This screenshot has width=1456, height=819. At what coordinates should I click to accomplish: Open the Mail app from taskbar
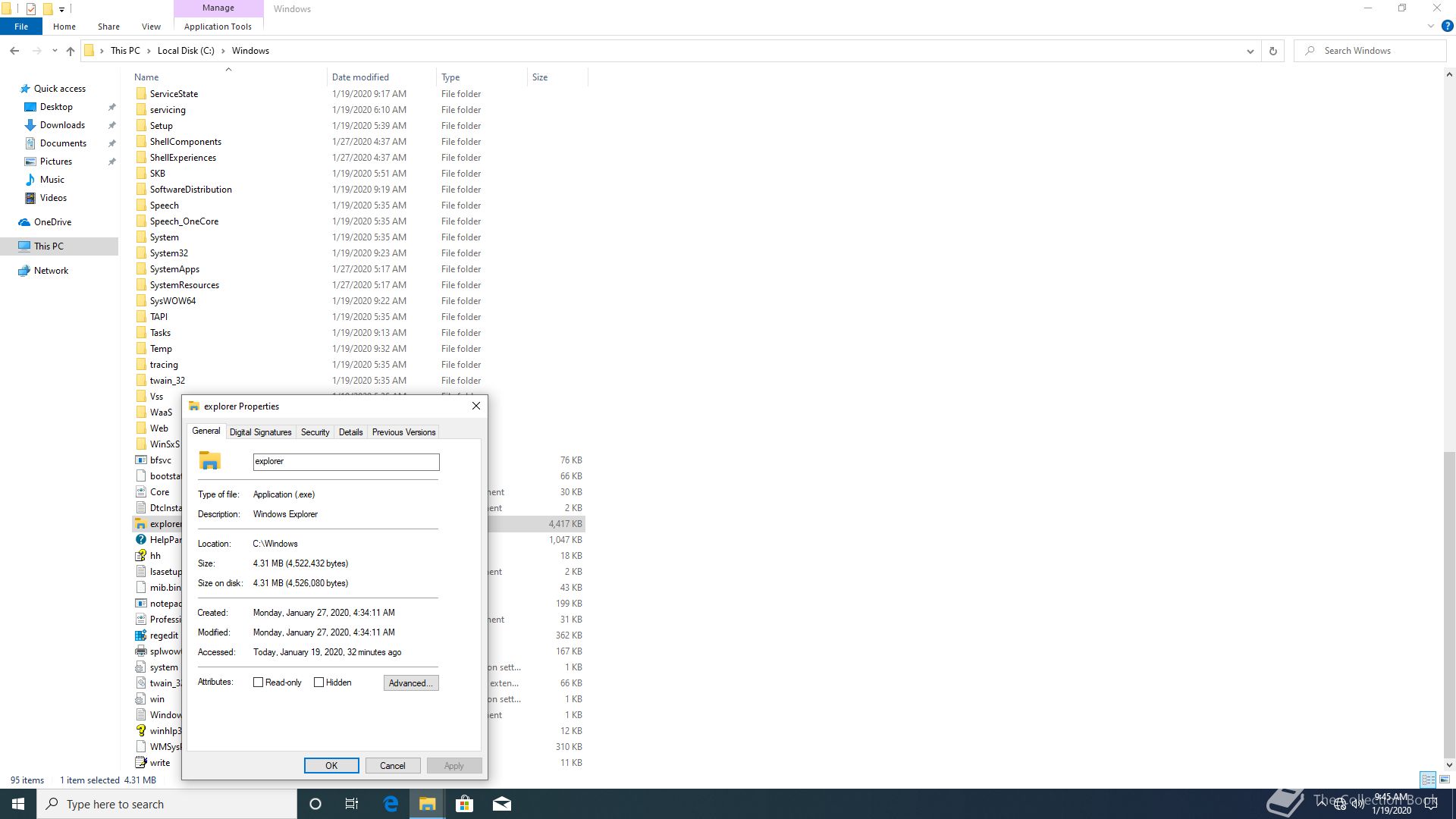click(502, 804)
